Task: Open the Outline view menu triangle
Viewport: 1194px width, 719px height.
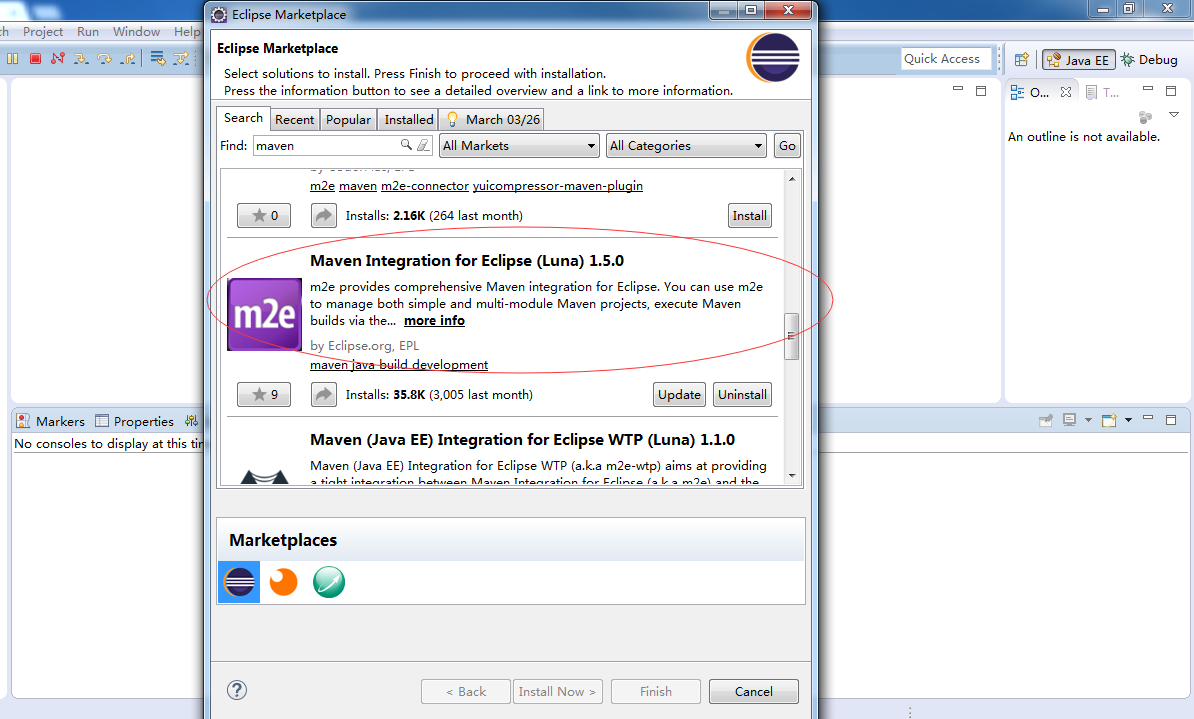Action: click(x=1173, y=115)
